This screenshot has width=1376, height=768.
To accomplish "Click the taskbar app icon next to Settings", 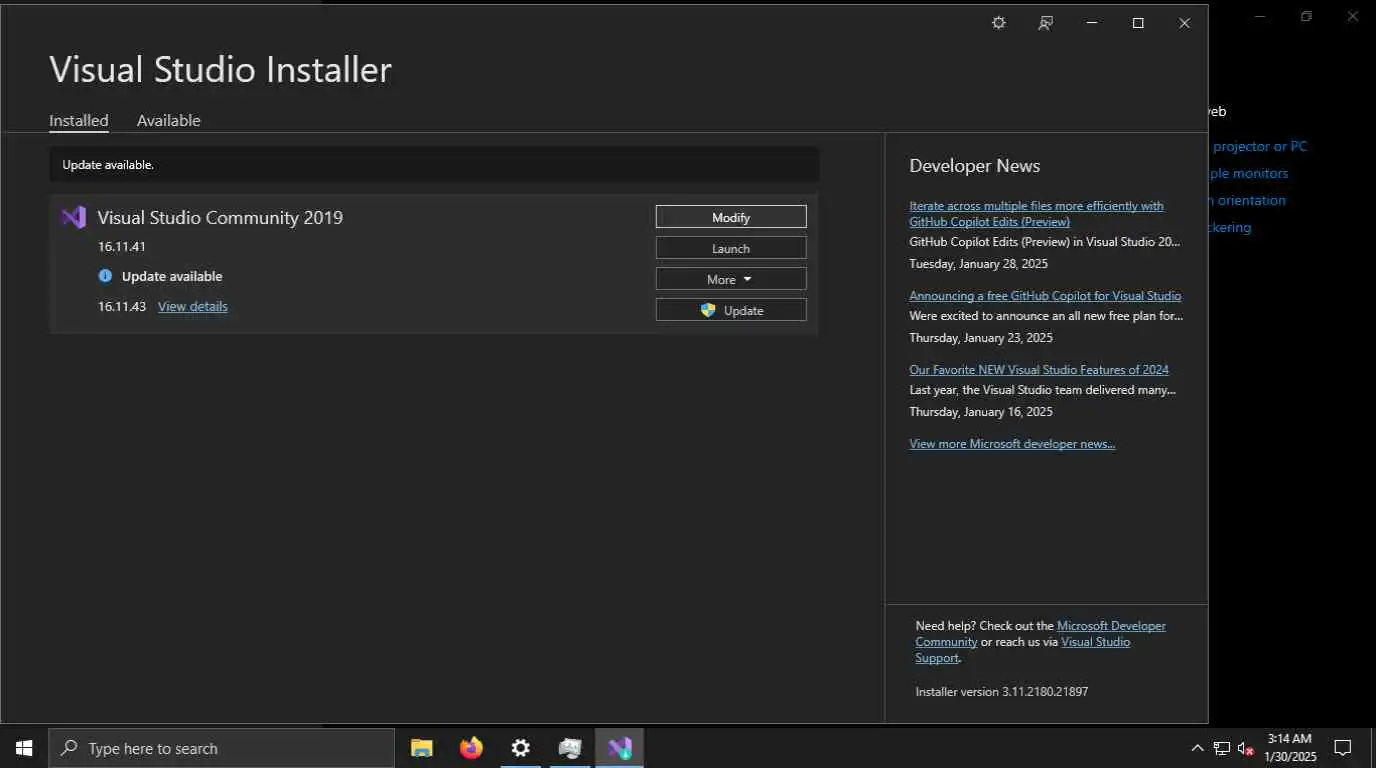I will click(x=570, y=748).
